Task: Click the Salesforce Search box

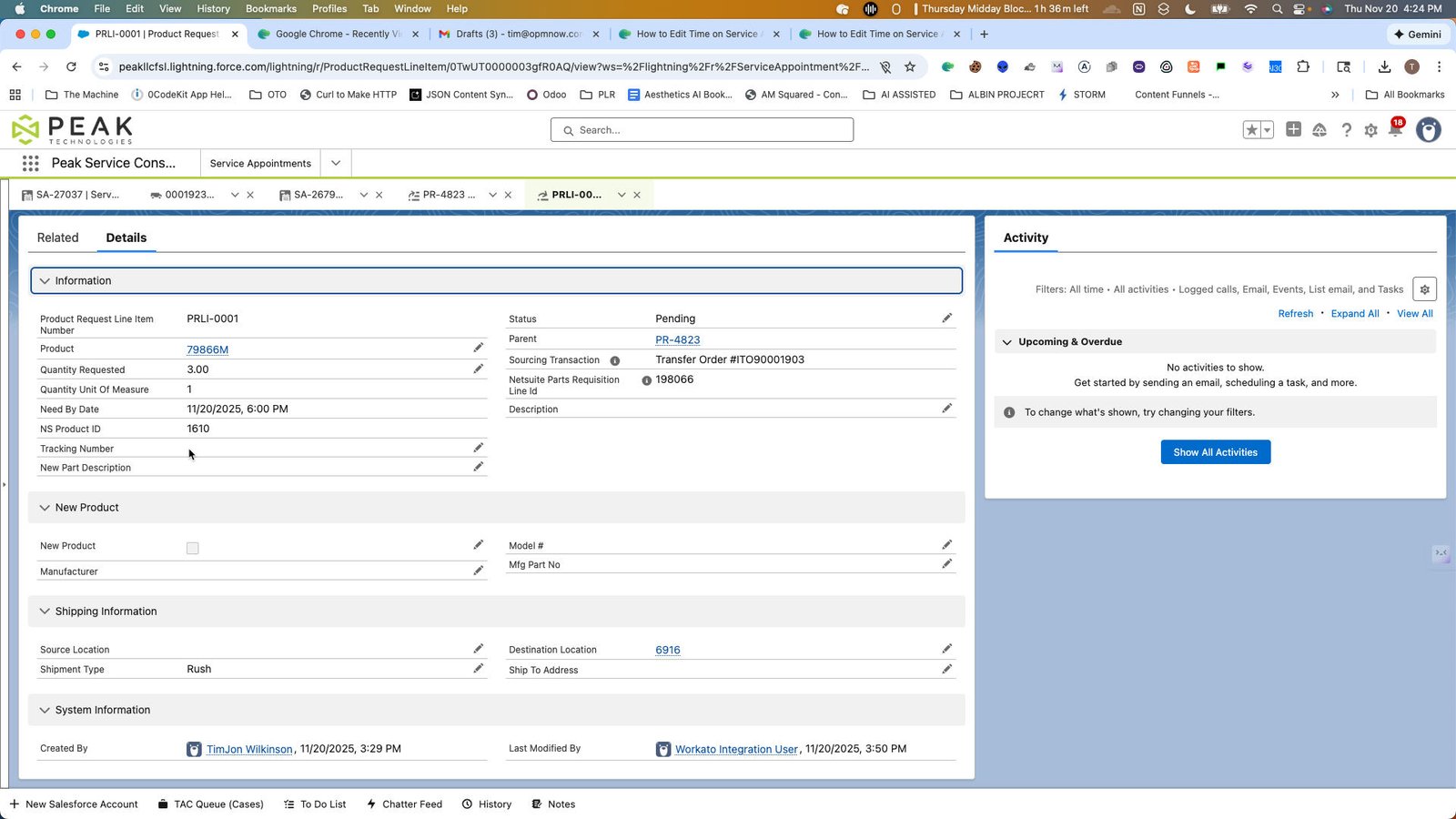Action: point(702,130)
